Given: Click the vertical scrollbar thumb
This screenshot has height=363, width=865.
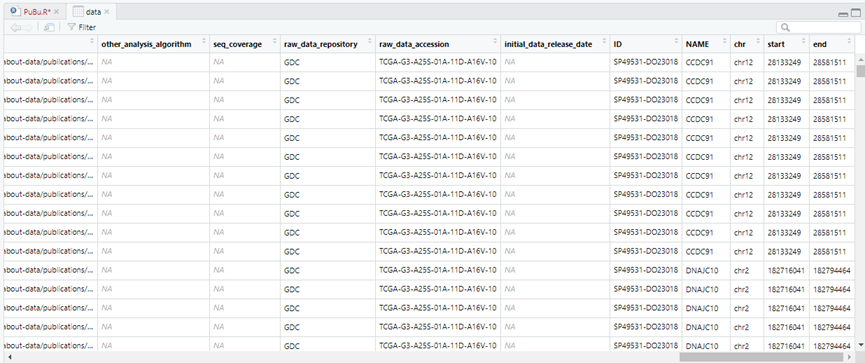Looking at the screenshot, I should point(861,71).
